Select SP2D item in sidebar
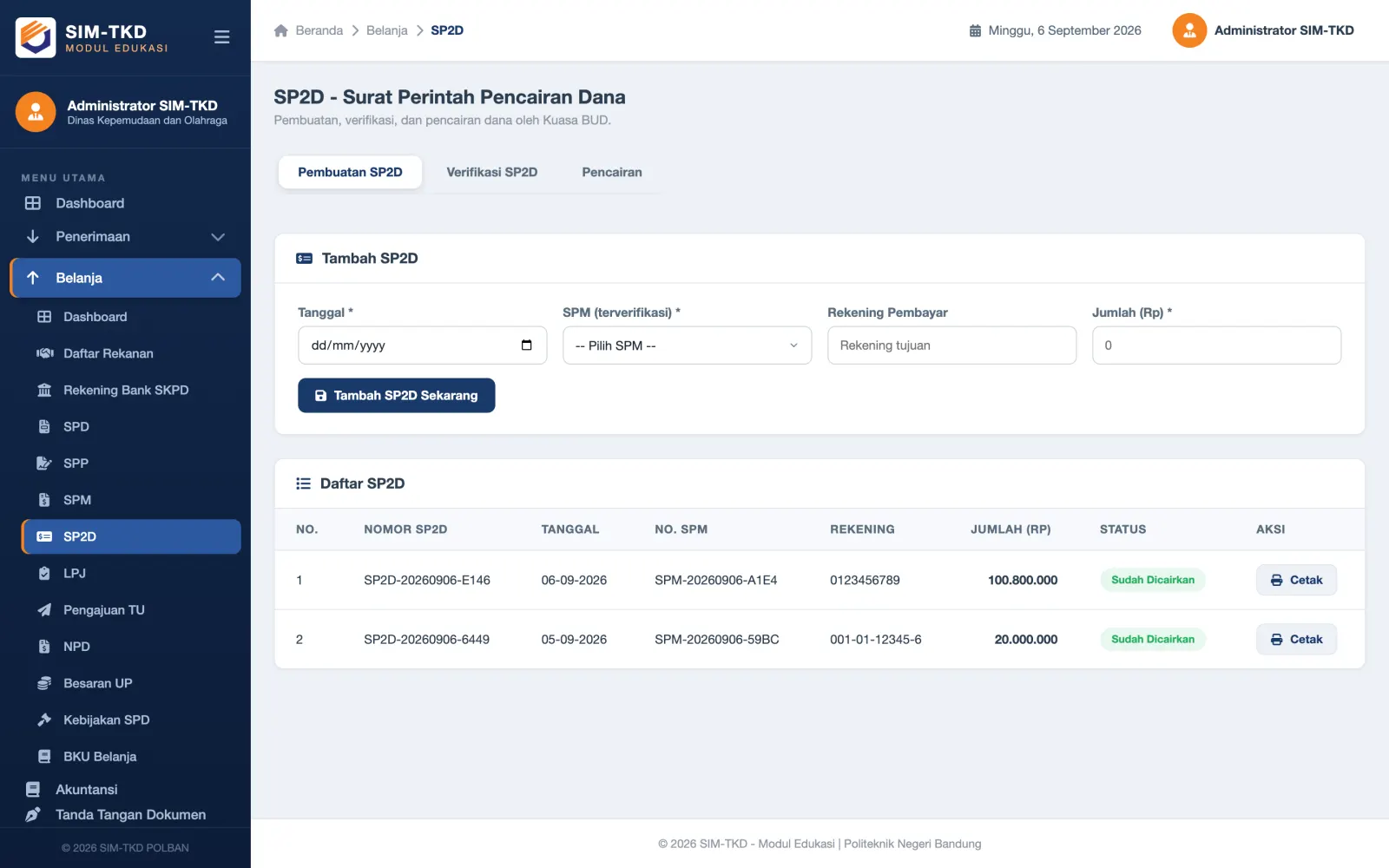The image size is (1389, 868). (131, 536)
